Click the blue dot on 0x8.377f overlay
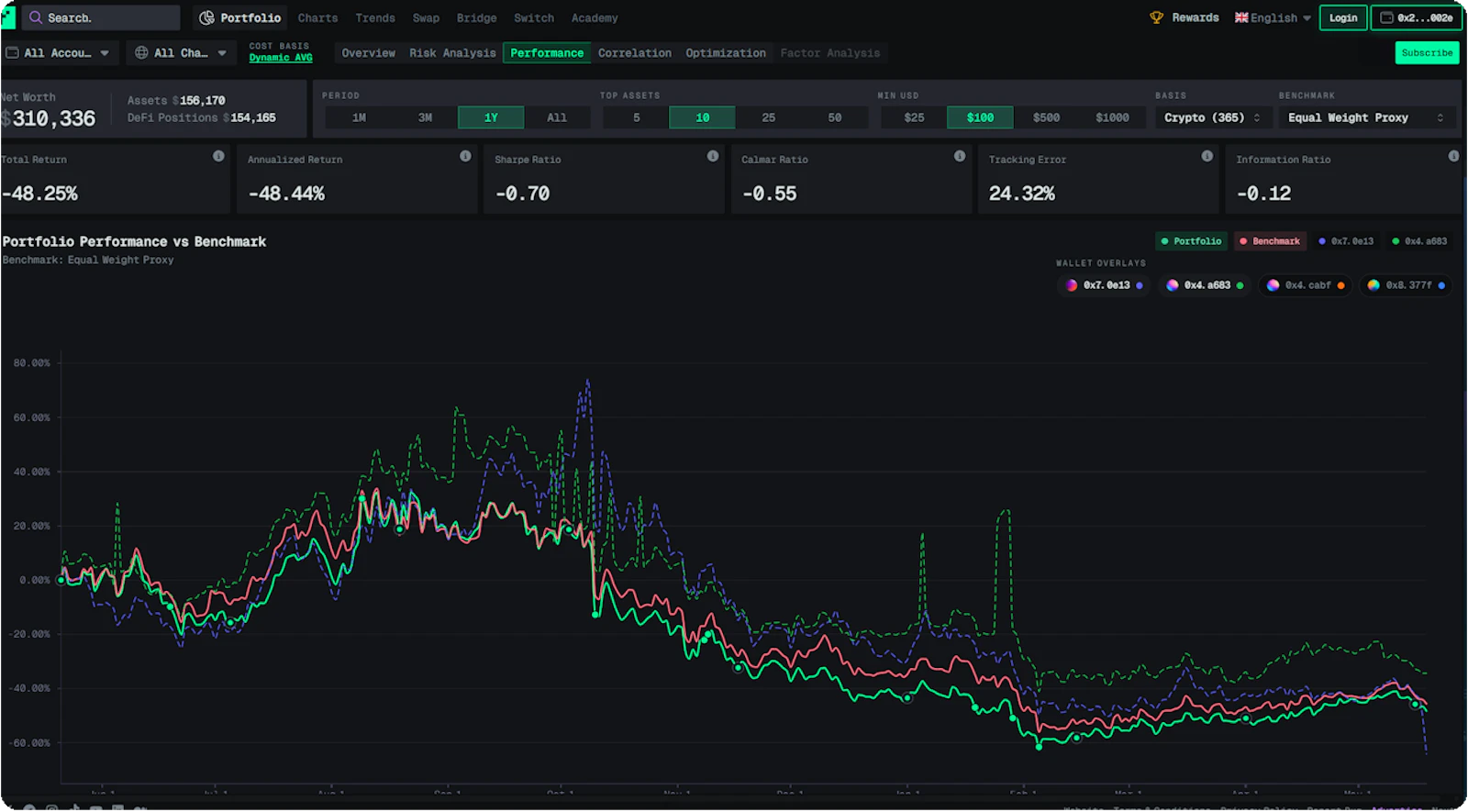This screenshot has width=1468, height=812. point(1441,285)
